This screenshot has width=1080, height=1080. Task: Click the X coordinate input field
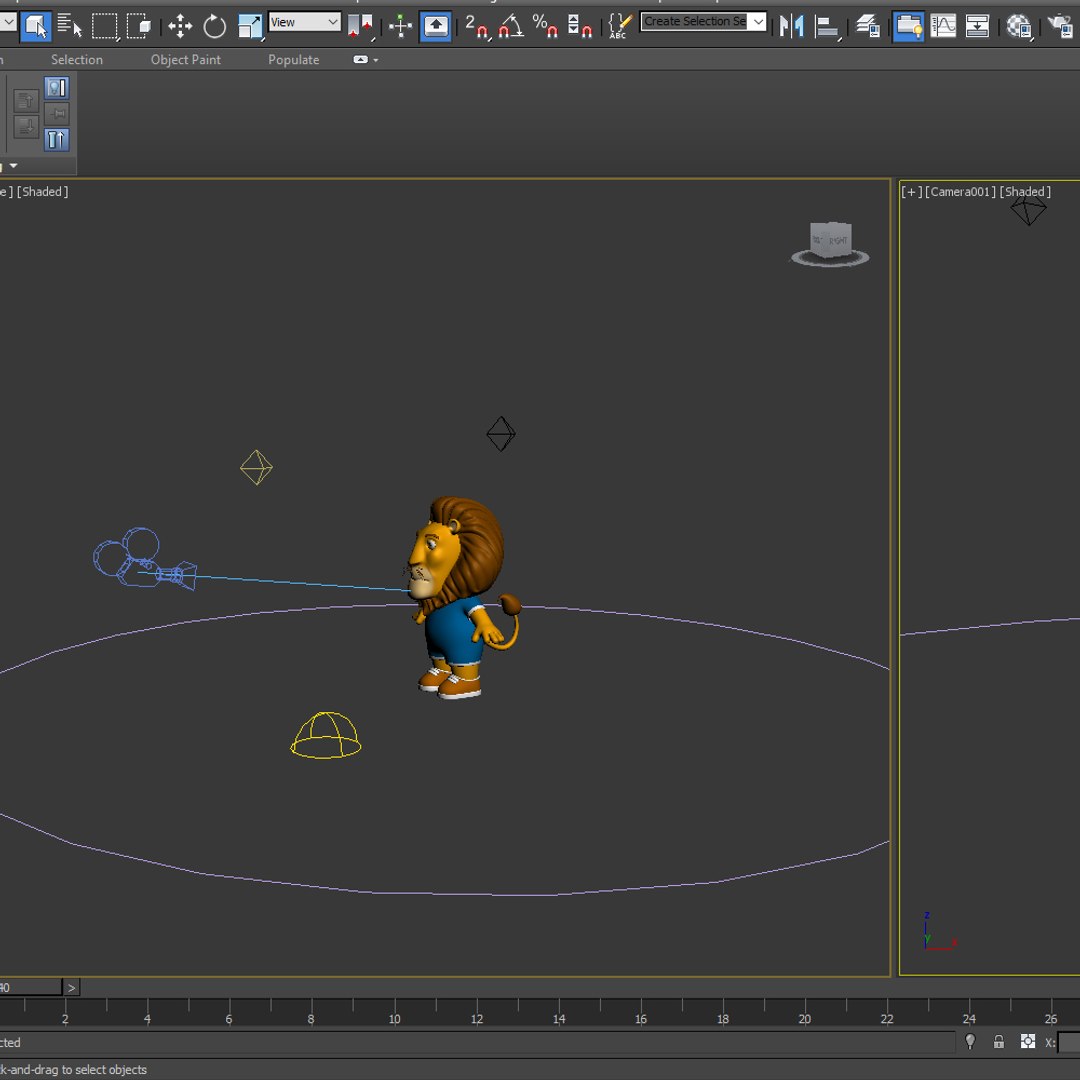coord(1069,1042)
